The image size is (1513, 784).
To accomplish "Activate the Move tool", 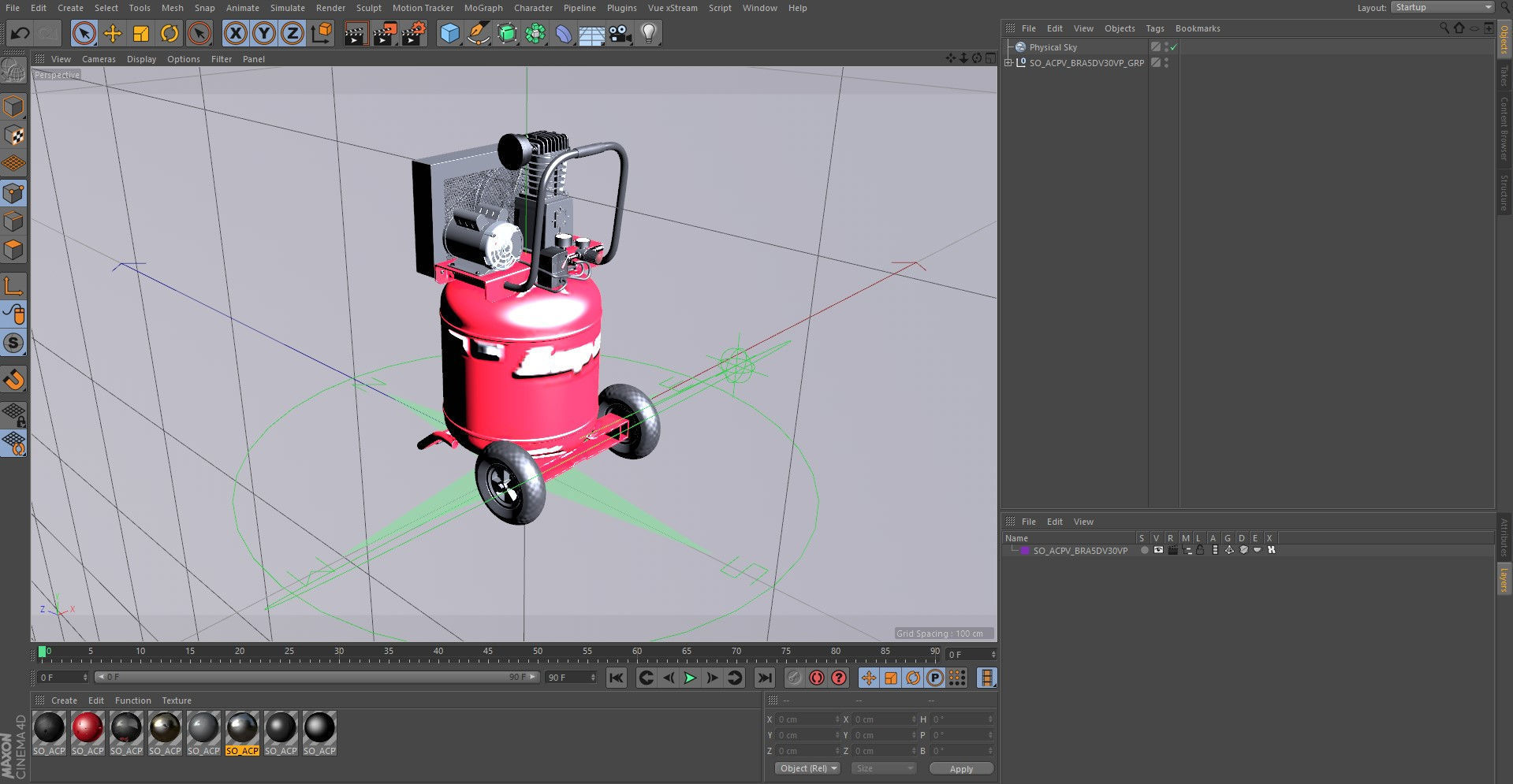I will click(113, 33).
